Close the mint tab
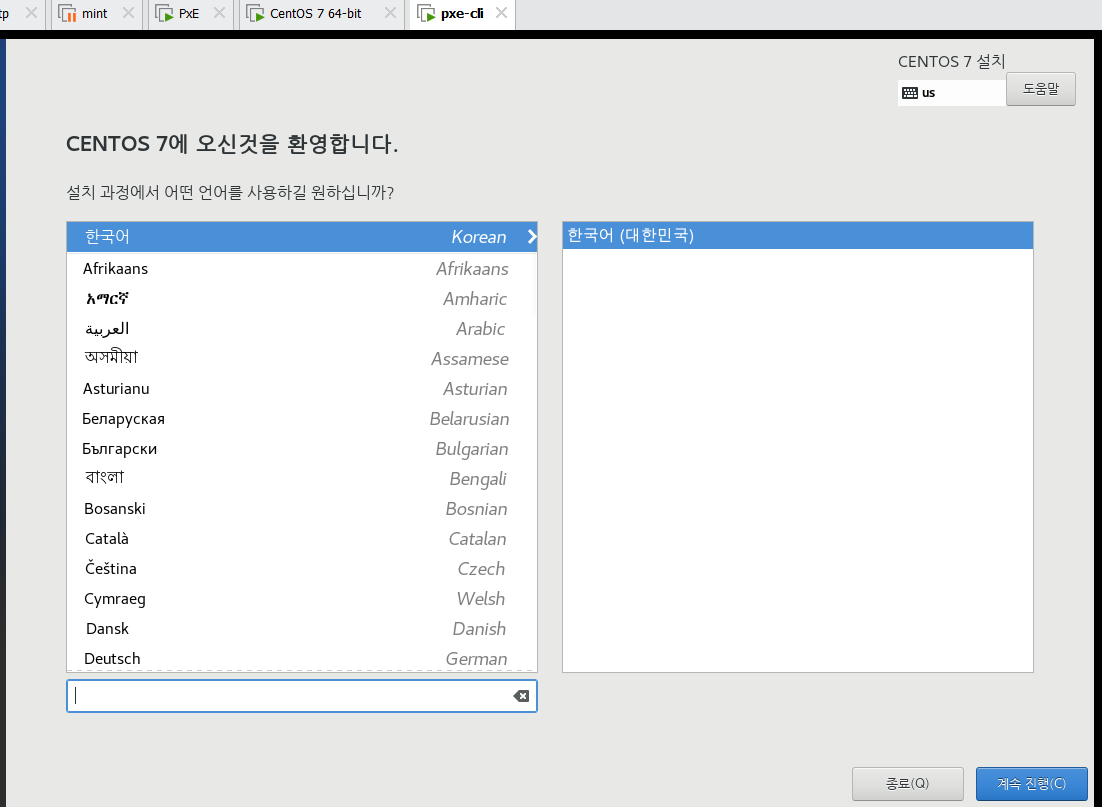The height and width of the screenshot is (807, 1102). pos(128,13)
